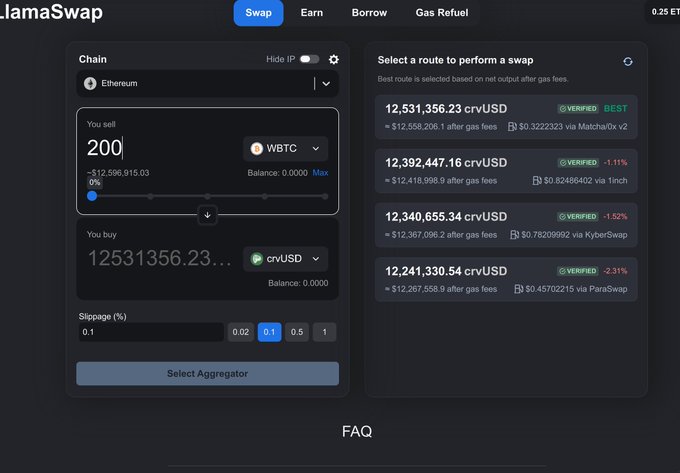This screenshot has height=473, width=680.
Task: Set slippage to 0.02 percent
Action: click(x=241, y=332)
